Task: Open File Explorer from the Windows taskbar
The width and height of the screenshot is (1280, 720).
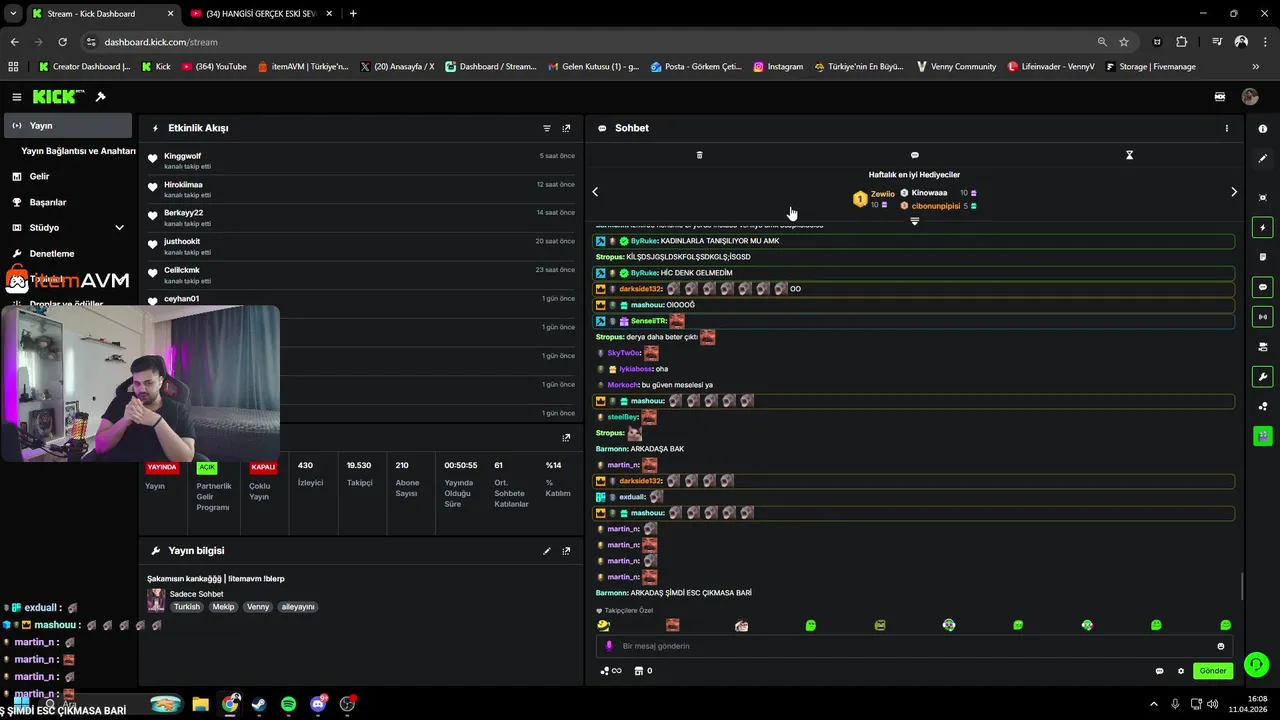Action: click(x=200, y=704)
